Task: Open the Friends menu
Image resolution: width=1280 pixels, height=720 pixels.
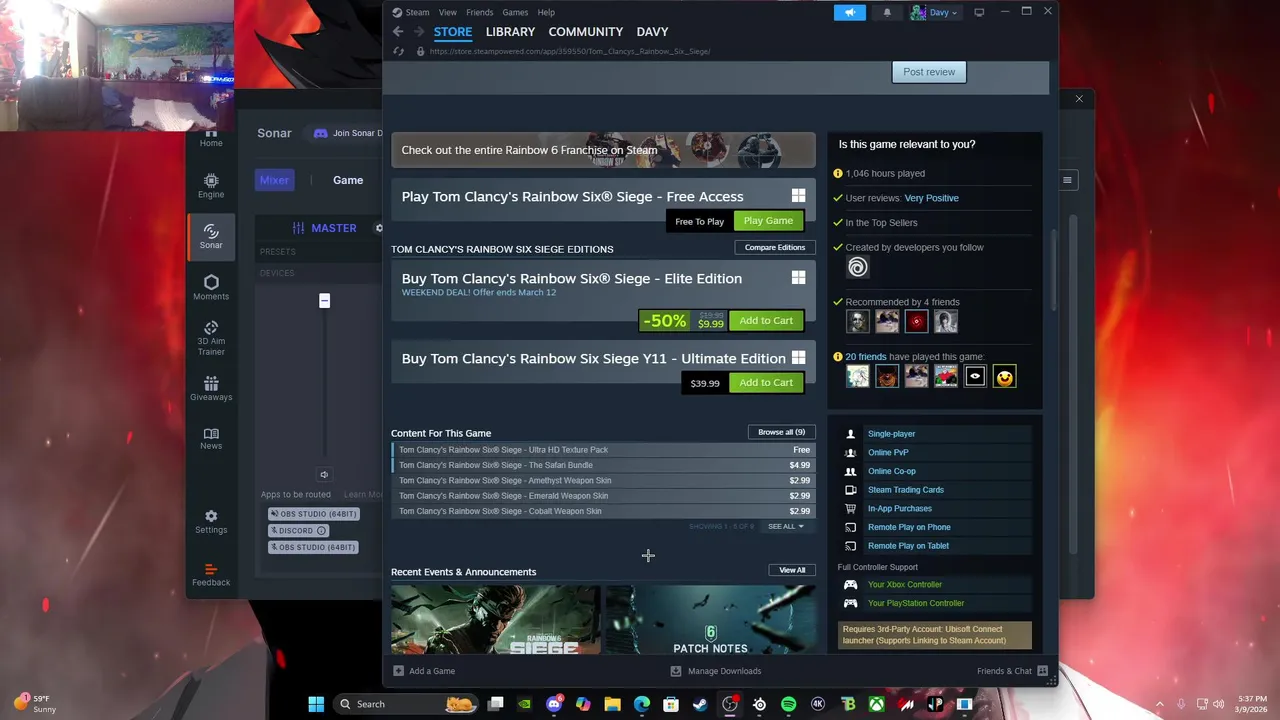Action: (479, 12)
